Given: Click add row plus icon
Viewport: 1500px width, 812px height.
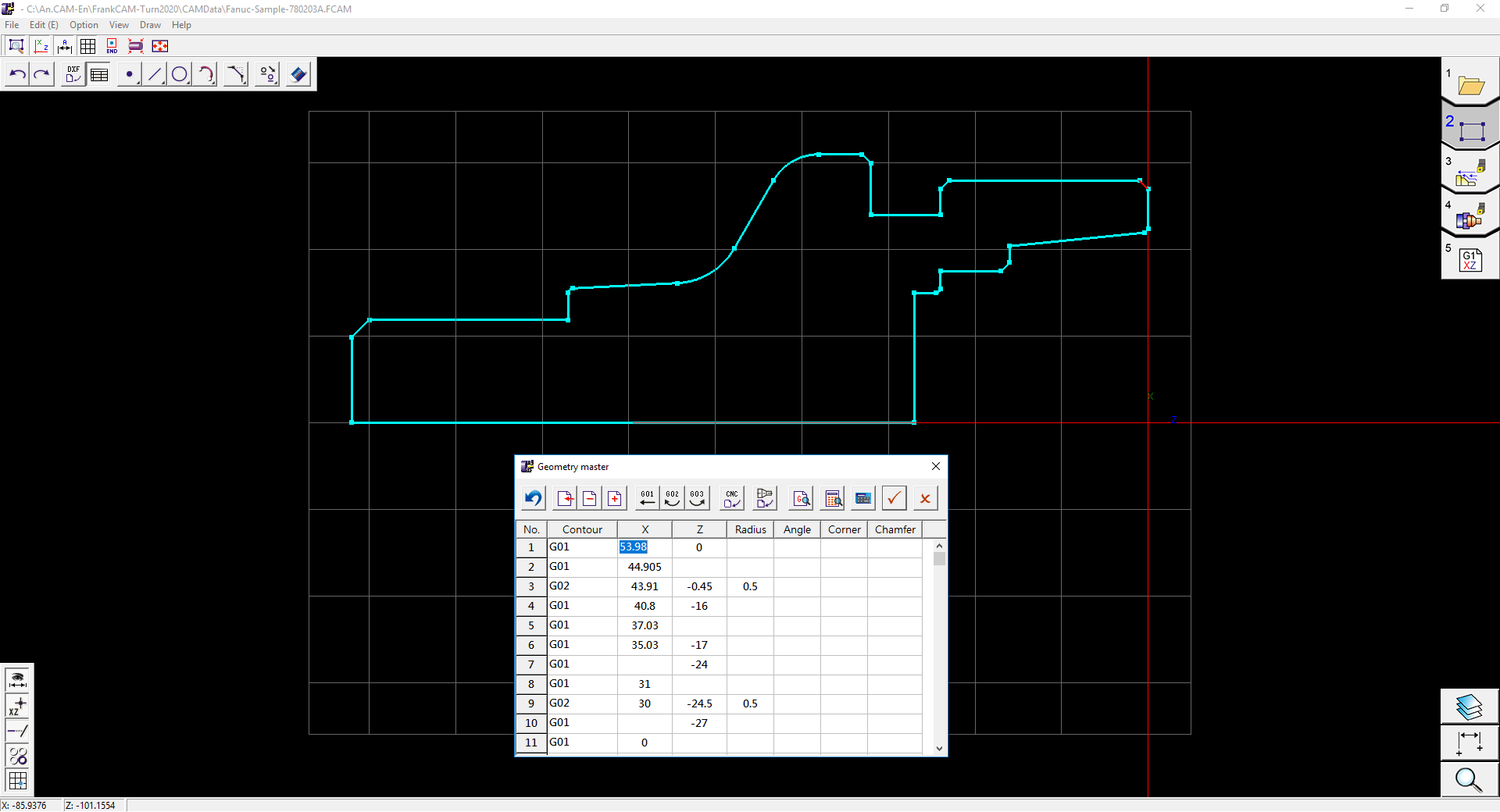Looking at the screenshot, I should (x=616, y=498).
